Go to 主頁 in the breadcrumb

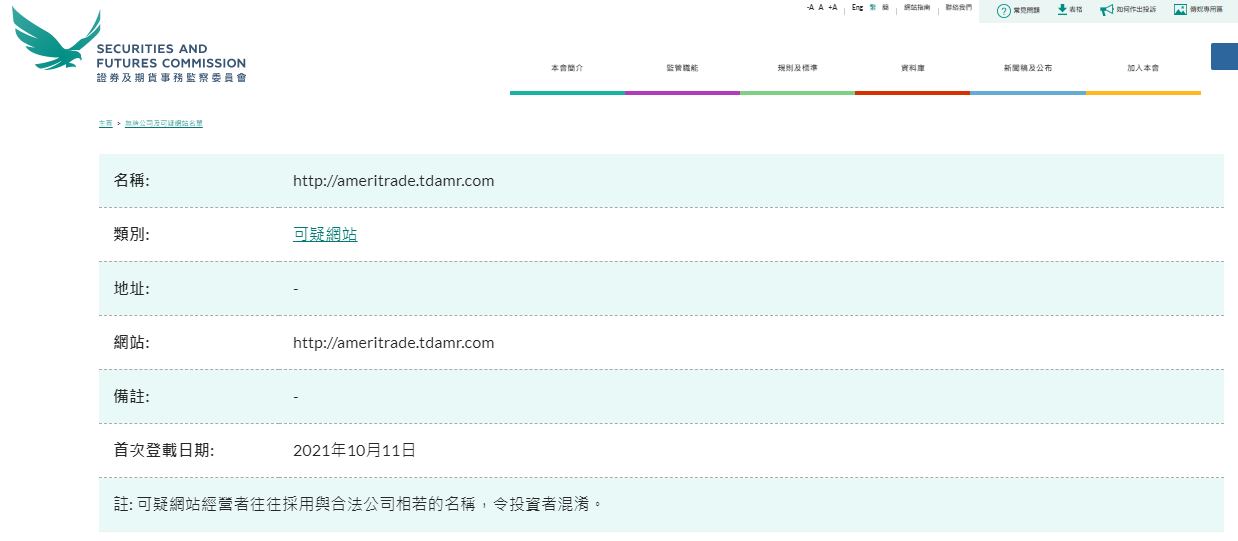(x=105, y=123)
